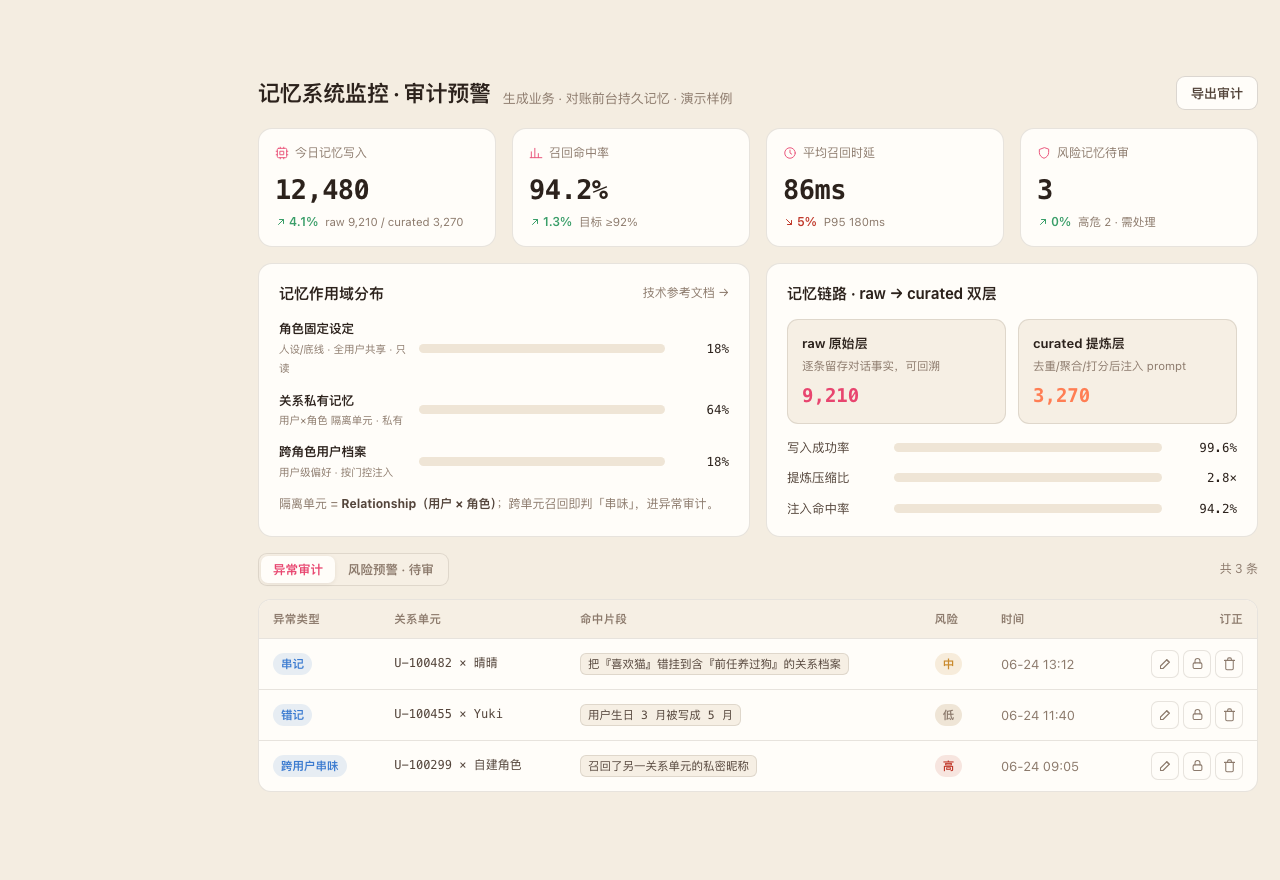1280x880 pixels.
Task: Click the snippet about 喜欢猫 and 前任养过狗
Action: pyautogui.click(x=714, y=664)
